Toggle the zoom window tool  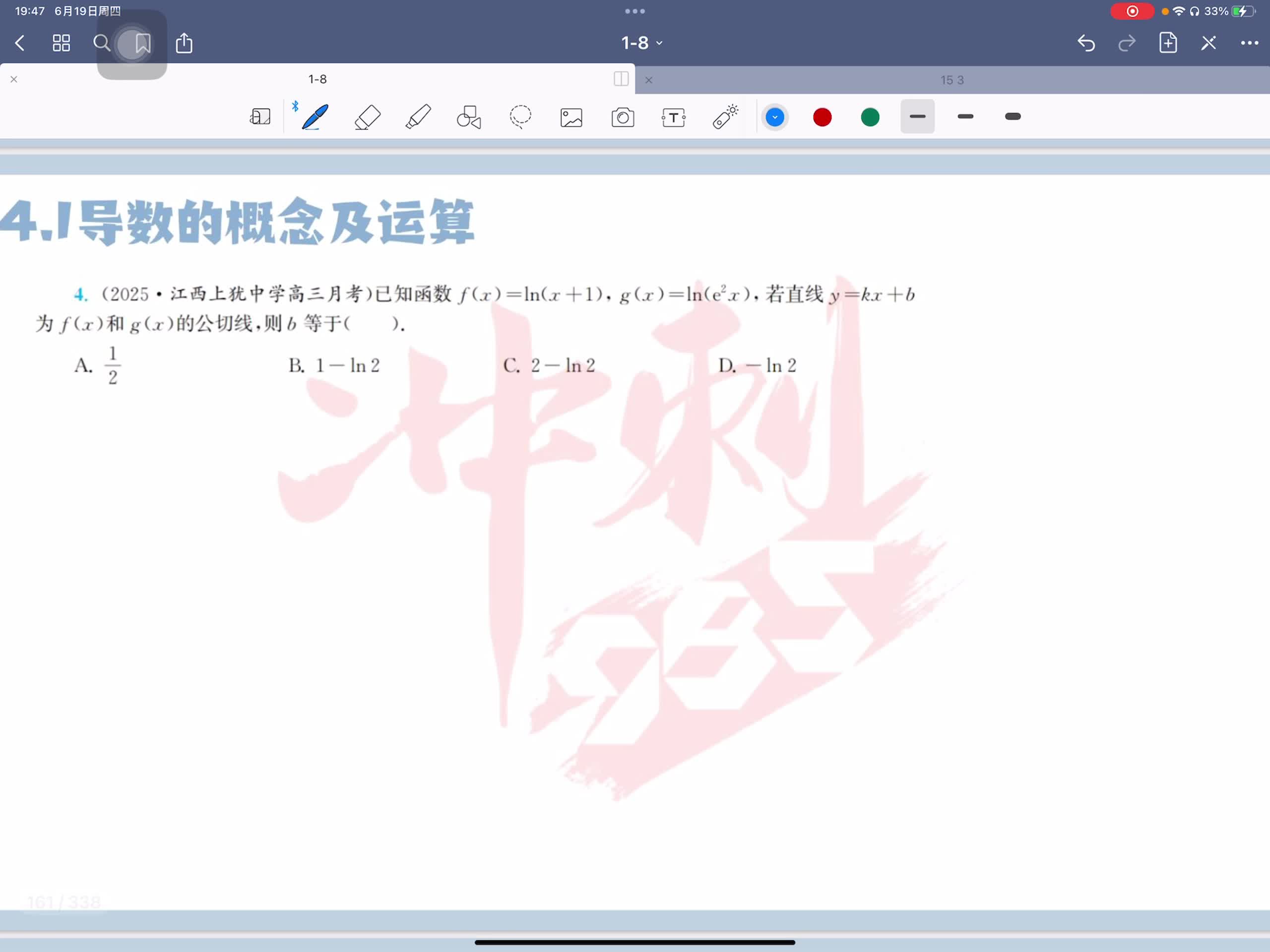click(260, 117)
